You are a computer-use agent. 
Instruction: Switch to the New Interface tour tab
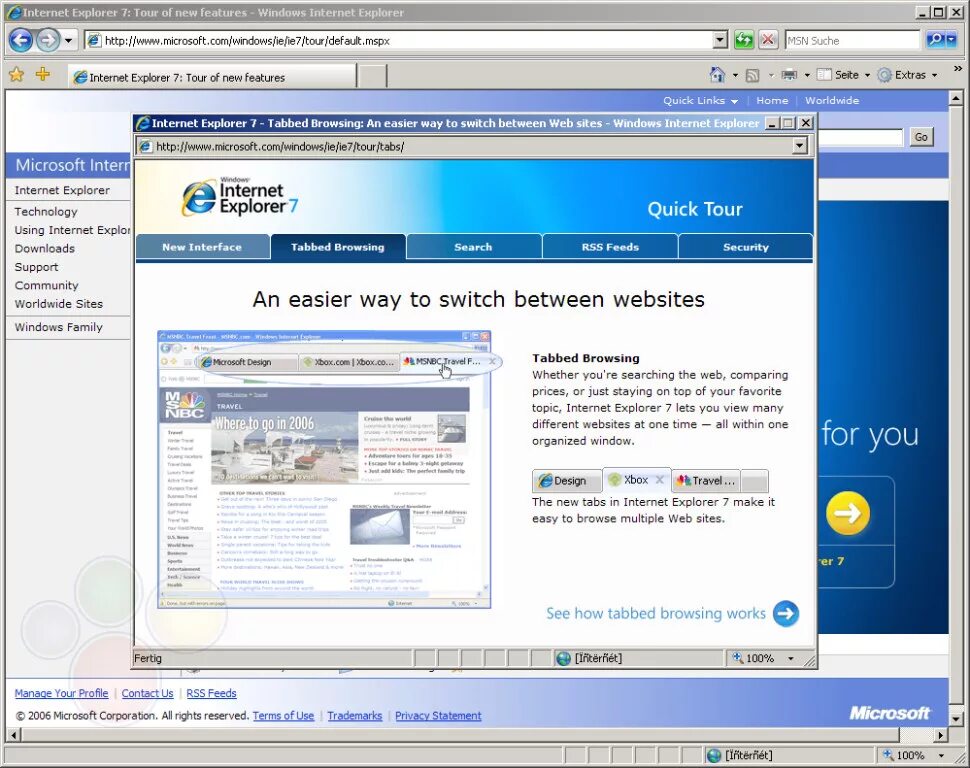pyautogui.click(x=202, y=247)
